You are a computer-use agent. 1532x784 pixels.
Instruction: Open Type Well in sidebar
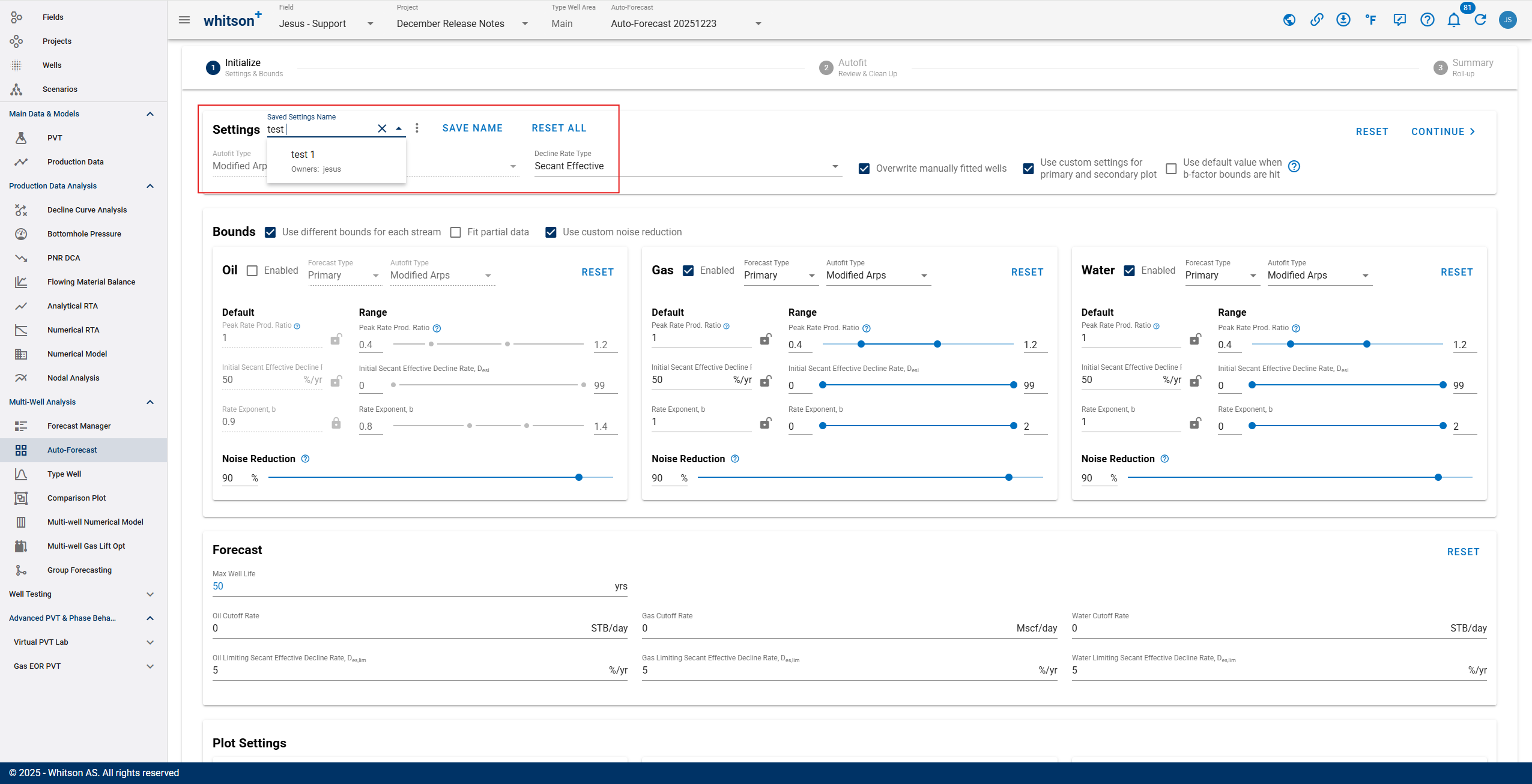(x=64, y=474)
